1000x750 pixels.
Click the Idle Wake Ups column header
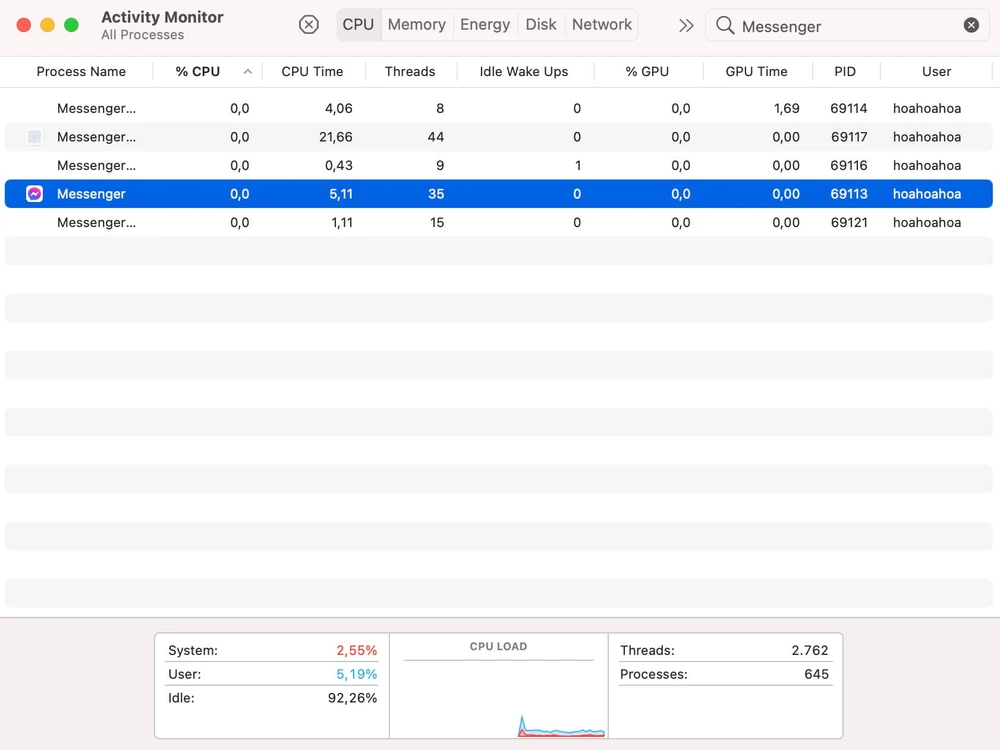(x=523, y=72)
